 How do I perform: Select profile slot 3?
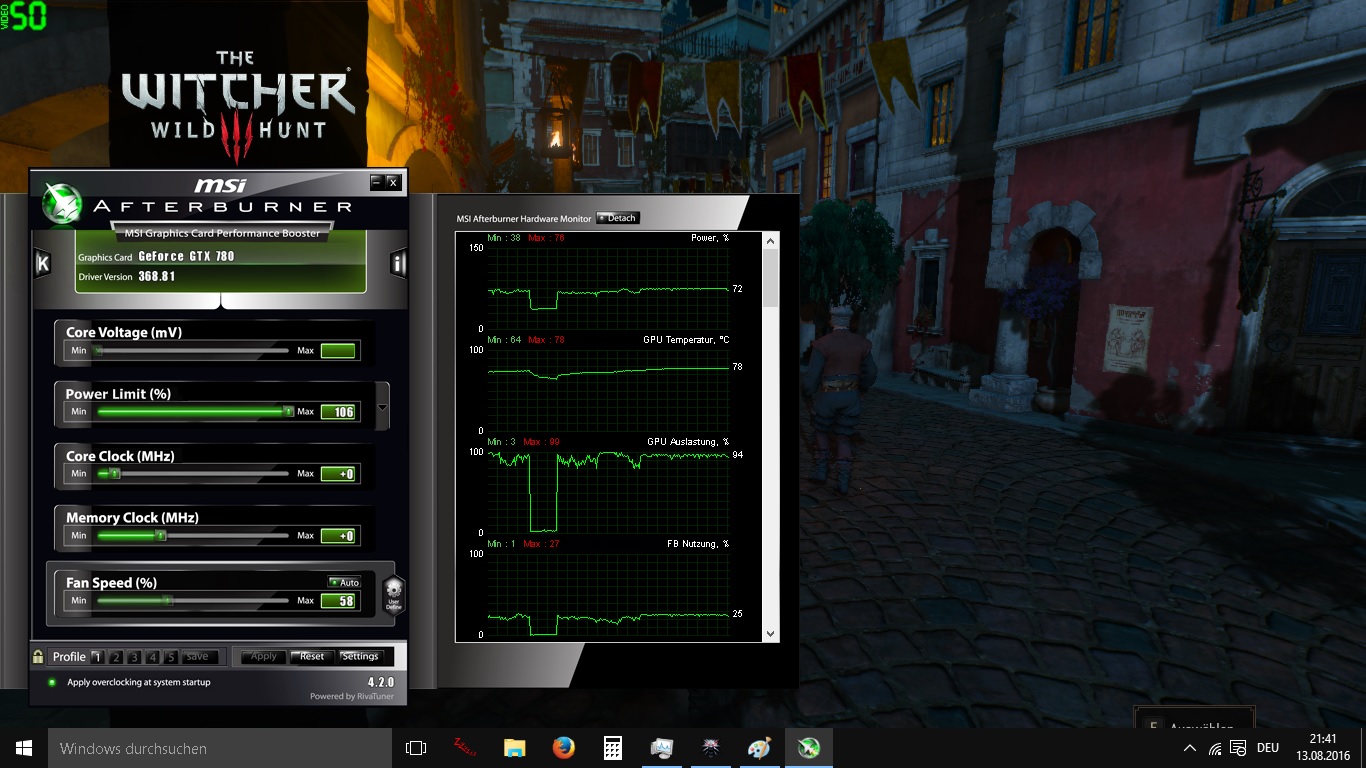click(134, 657)
